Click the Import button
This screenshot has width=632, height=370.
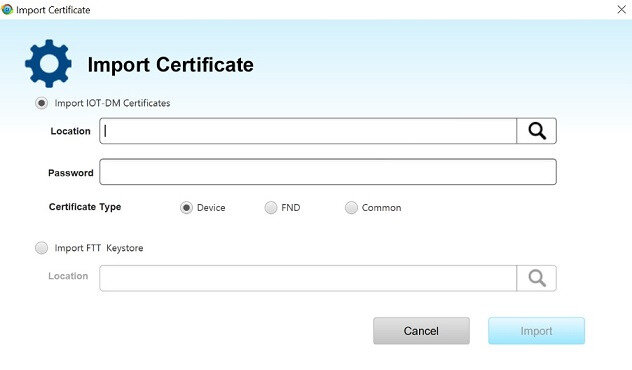536,331
